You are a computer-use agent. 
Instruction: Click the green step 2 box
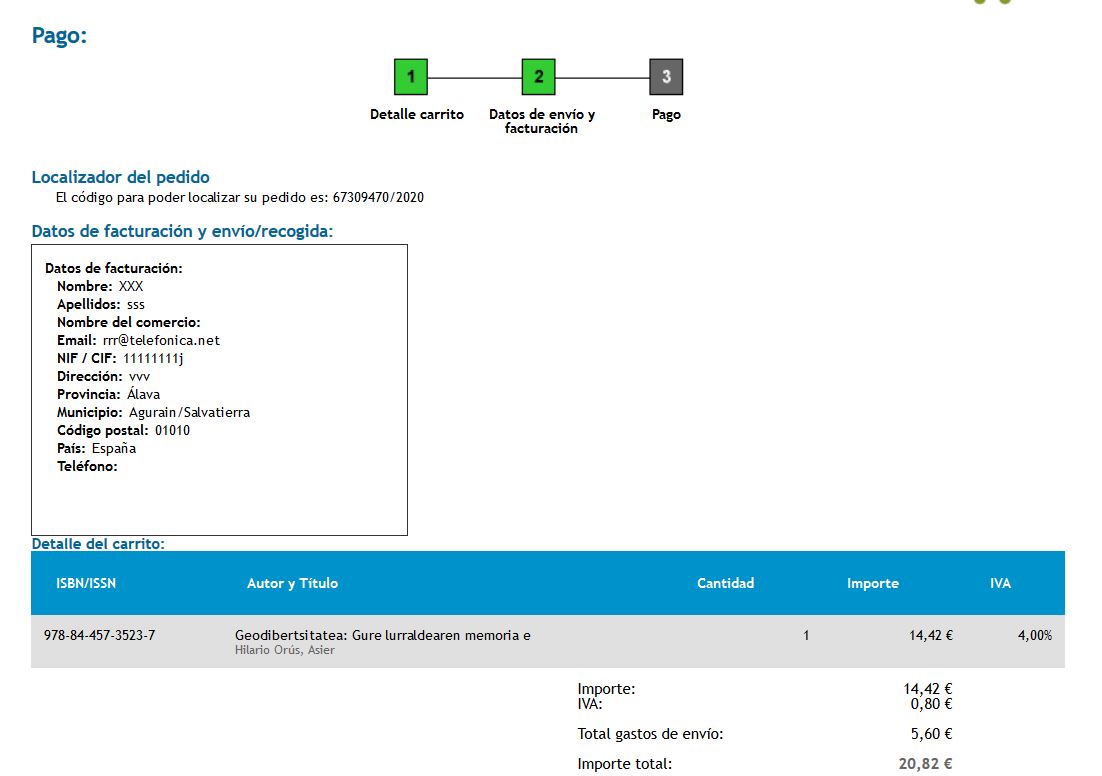[x=538, y=77]
